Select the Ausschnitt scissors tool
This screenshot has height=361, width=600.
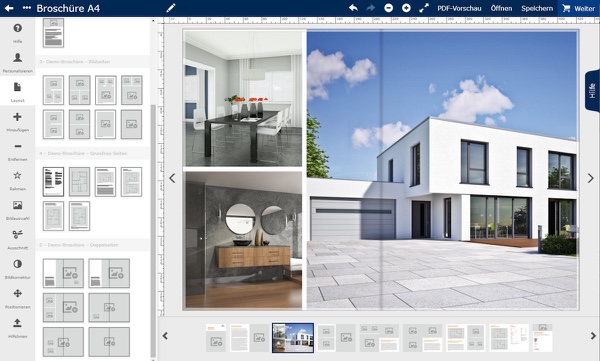point(18,234)
